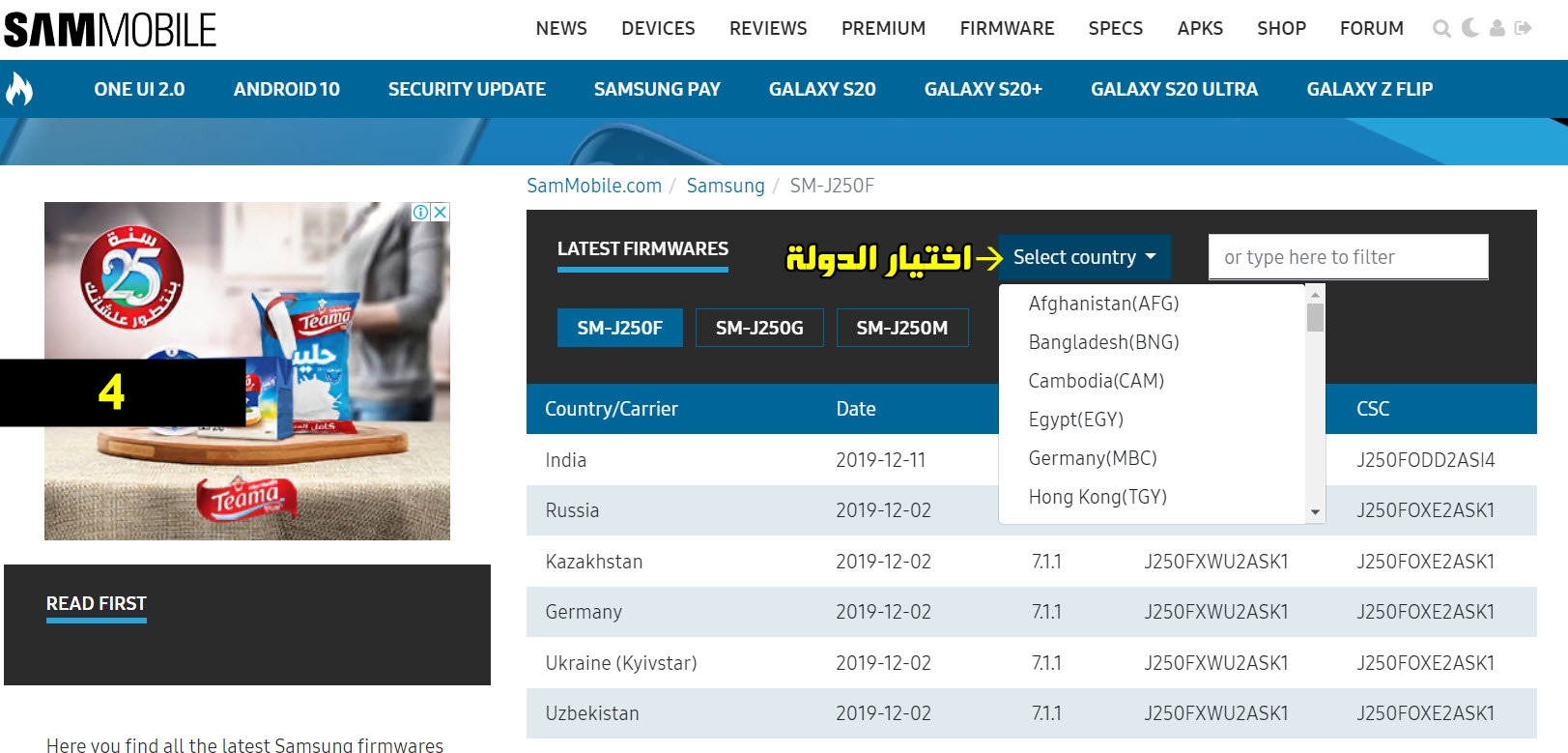Switch to SM-J250M model tab
1568x753 pixels.
[x=902, y=328]
